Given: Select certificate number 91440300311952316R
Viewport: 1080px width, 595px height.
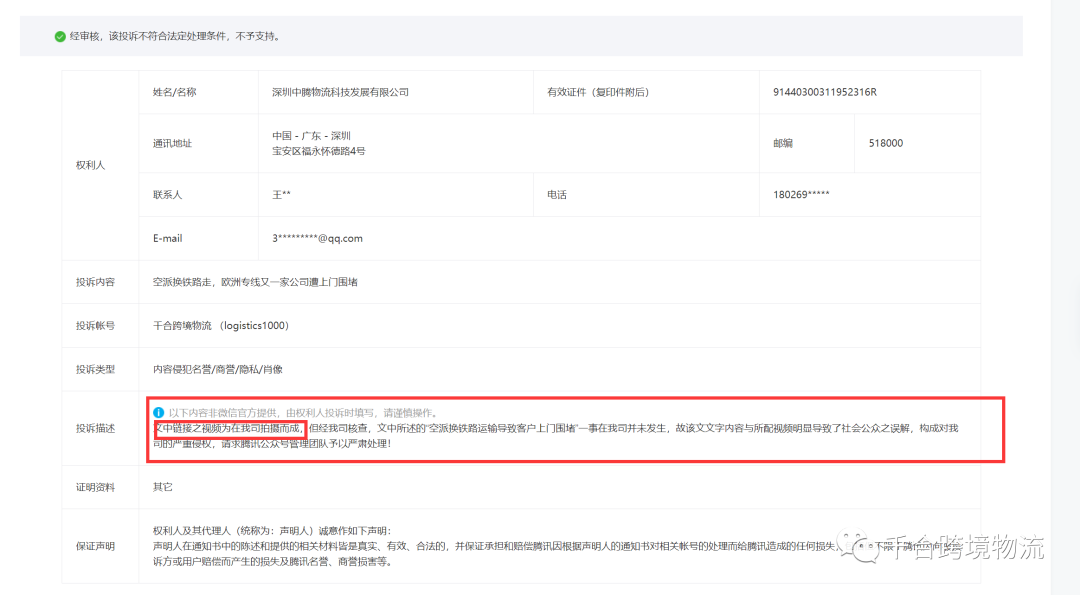Looking at the screenshot, I should point(824,92).
